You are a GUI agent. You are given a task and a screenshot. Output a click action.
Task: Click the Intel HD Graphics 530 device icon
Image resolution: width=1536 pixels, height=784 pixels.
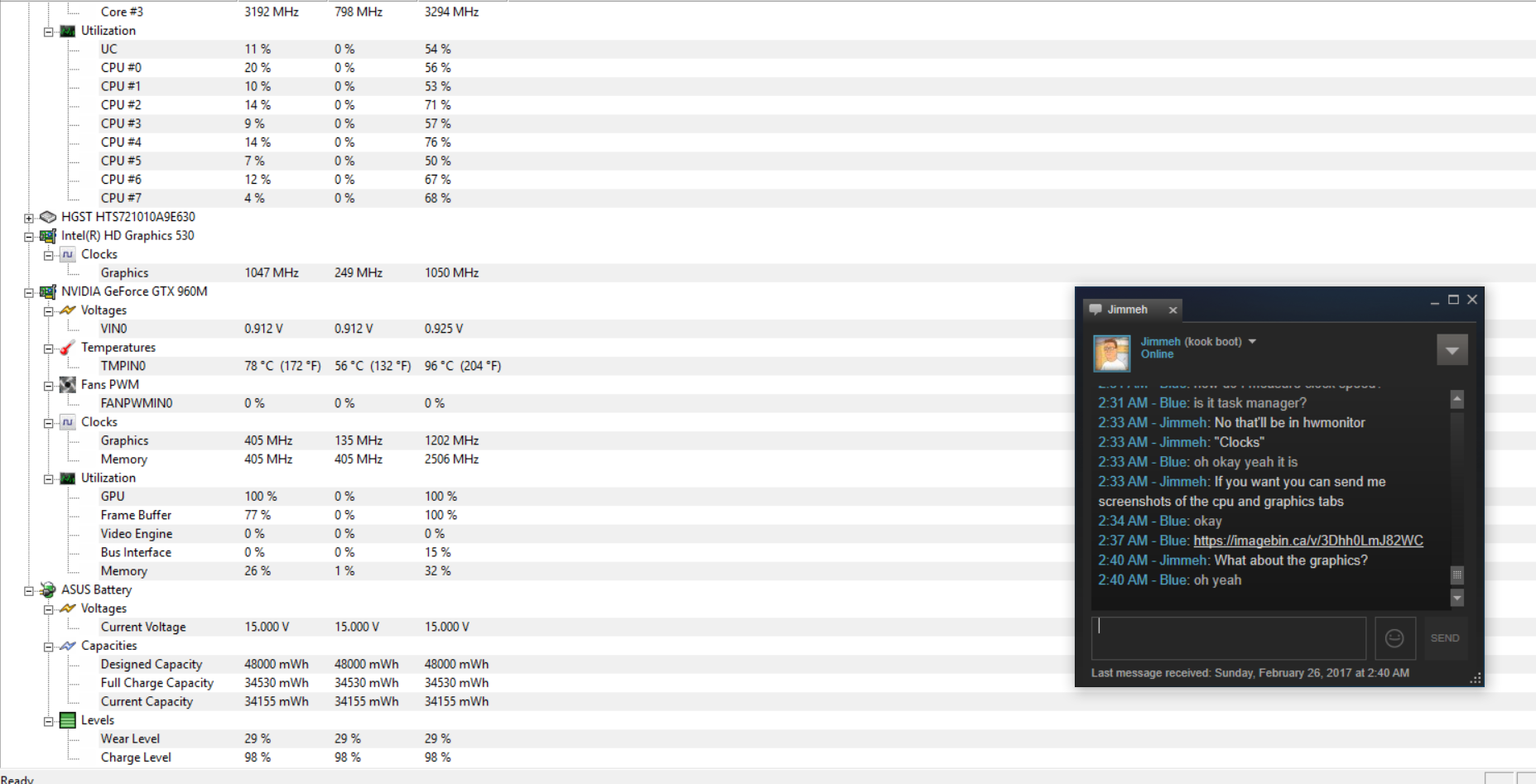tap(48, 236)
